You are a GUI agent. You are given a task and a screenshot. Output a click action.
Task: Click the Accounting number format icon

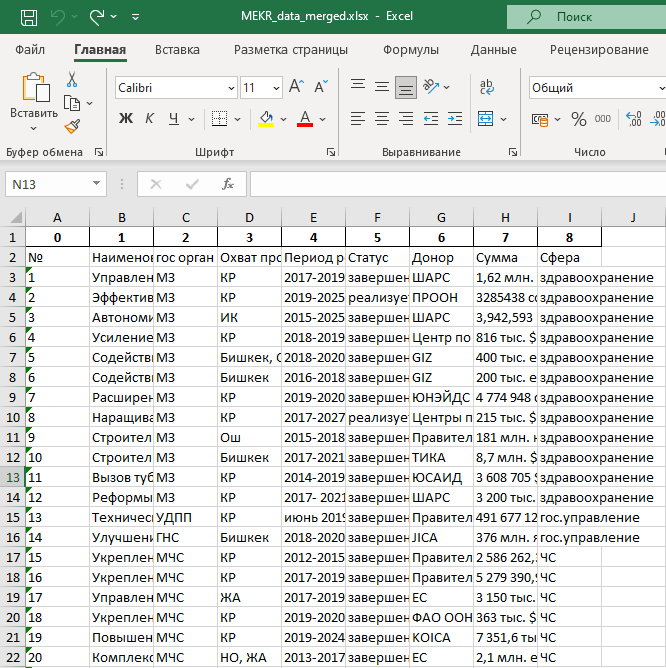tap(540, 120)
